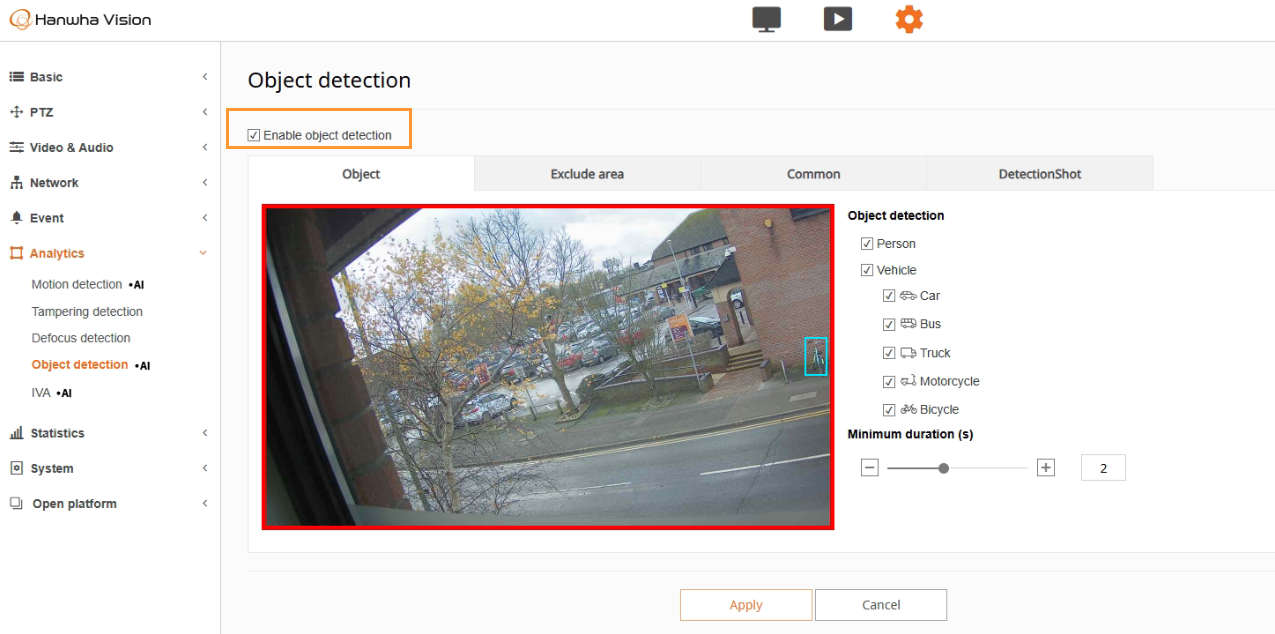Expand the System menu chevron
The image size is (1275, 634).
tap(204, 468)
